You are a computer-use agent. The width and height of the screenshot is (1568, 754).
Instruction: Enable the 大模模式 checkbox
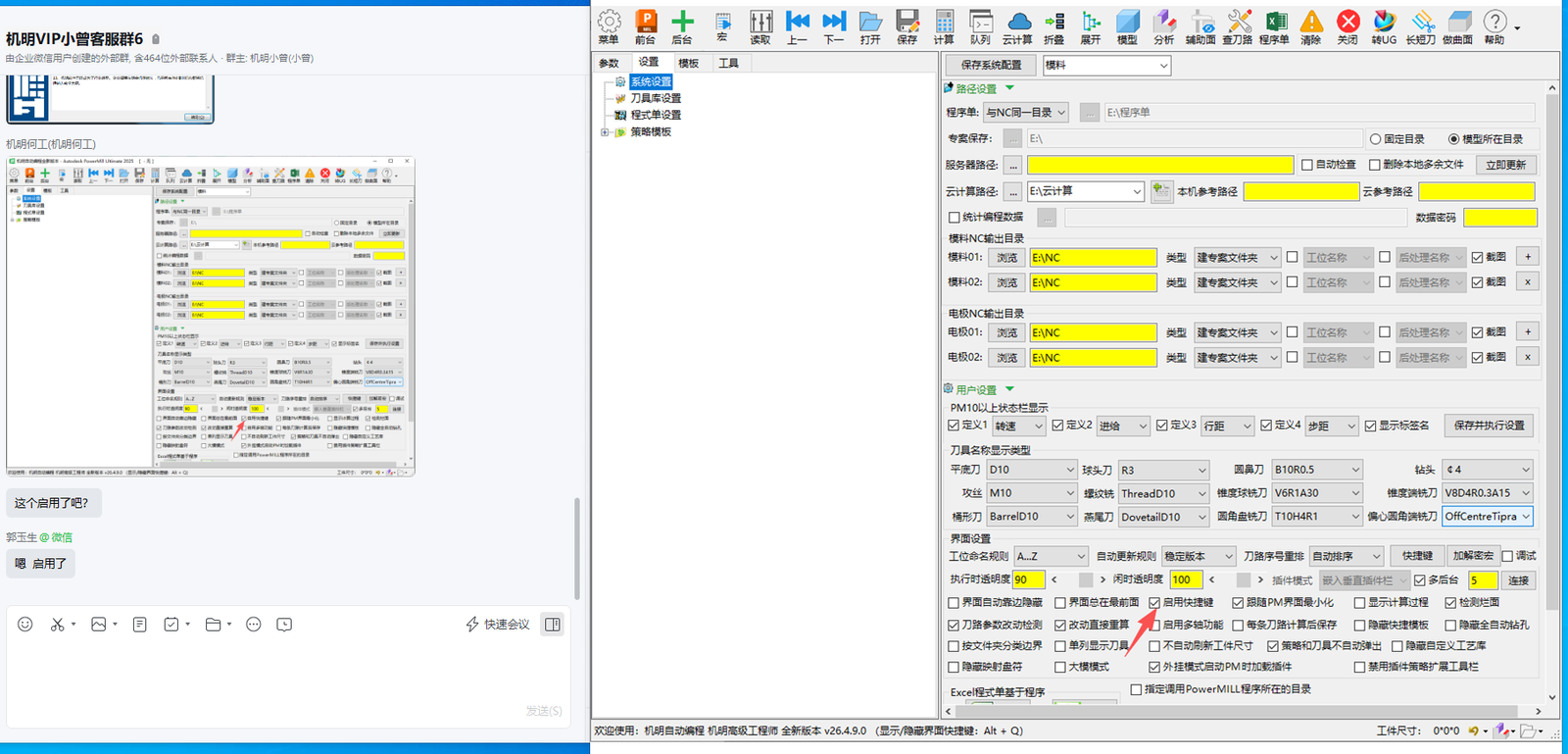[1060, 667]
